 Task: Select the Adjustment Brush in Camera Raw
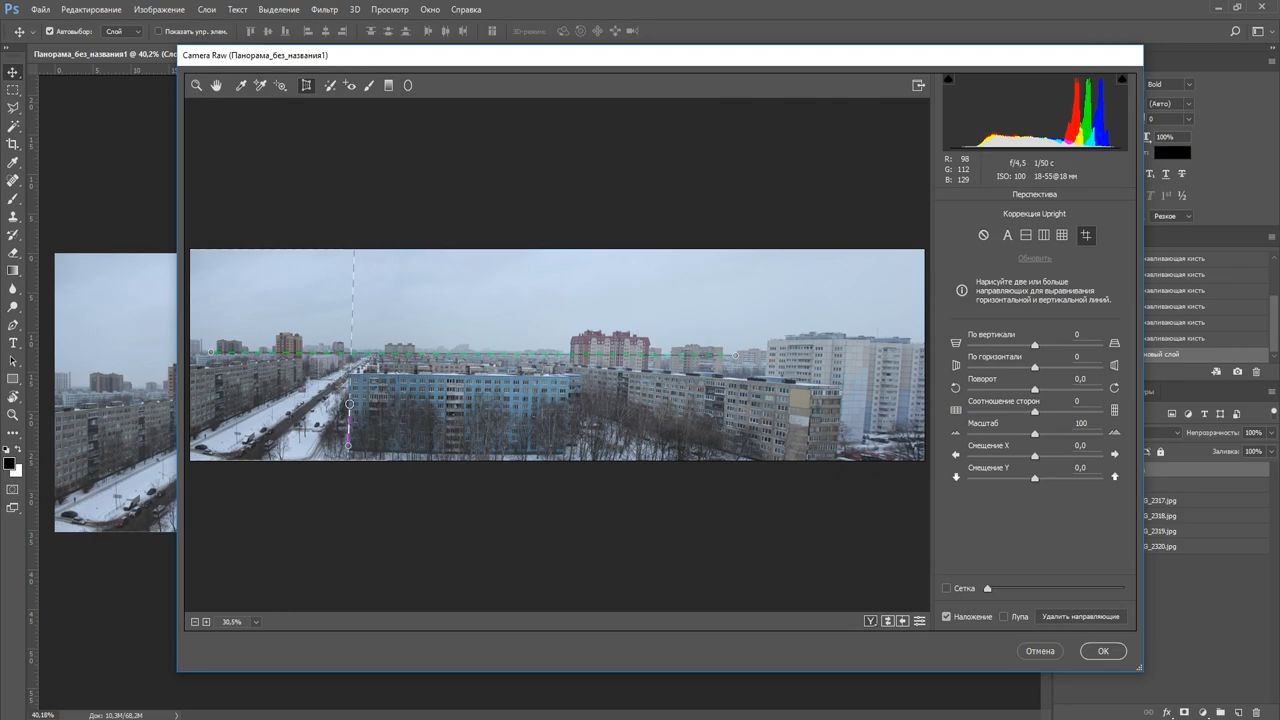click(369, 86)
